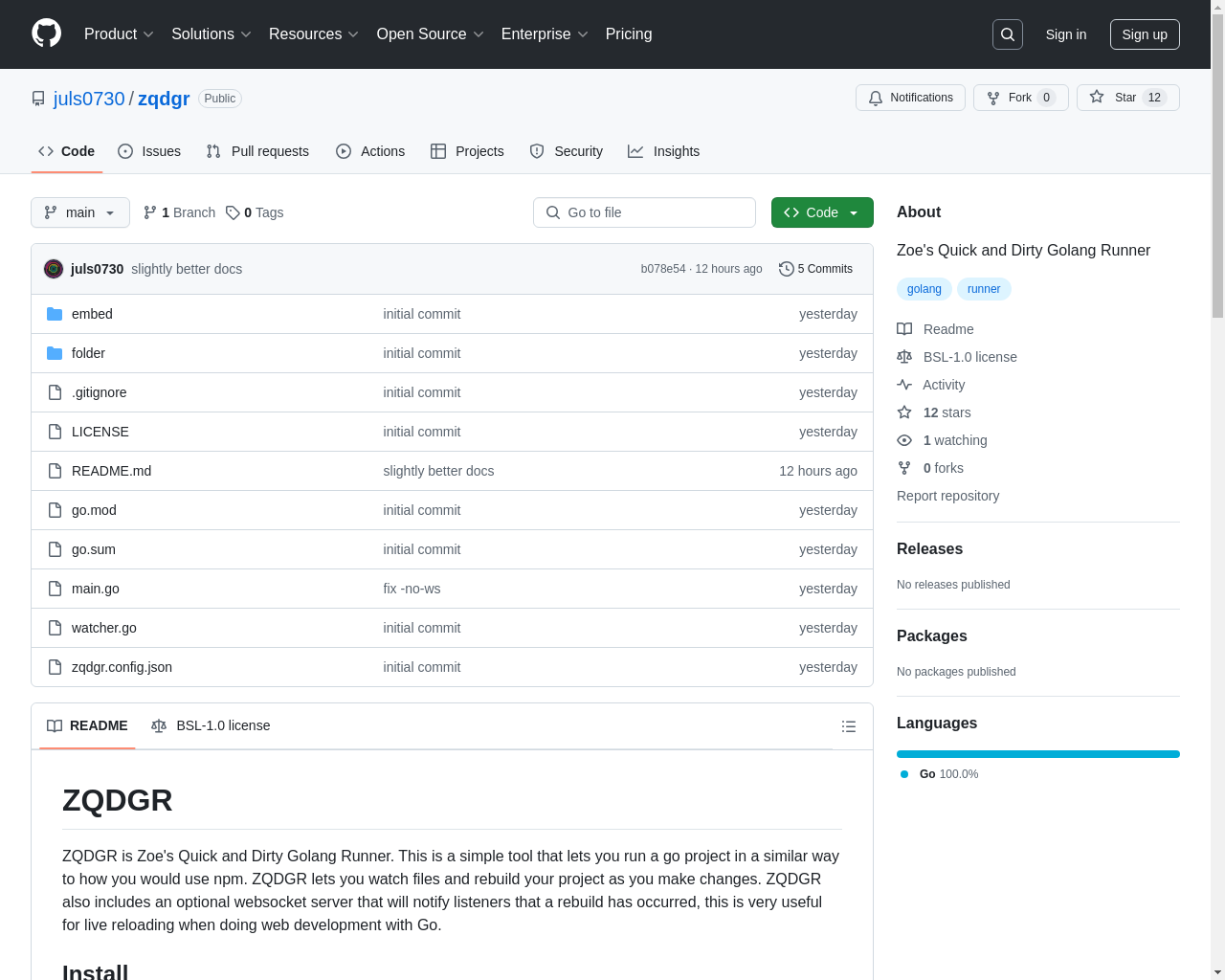Click the .gitignore file icon

(55, 392)
